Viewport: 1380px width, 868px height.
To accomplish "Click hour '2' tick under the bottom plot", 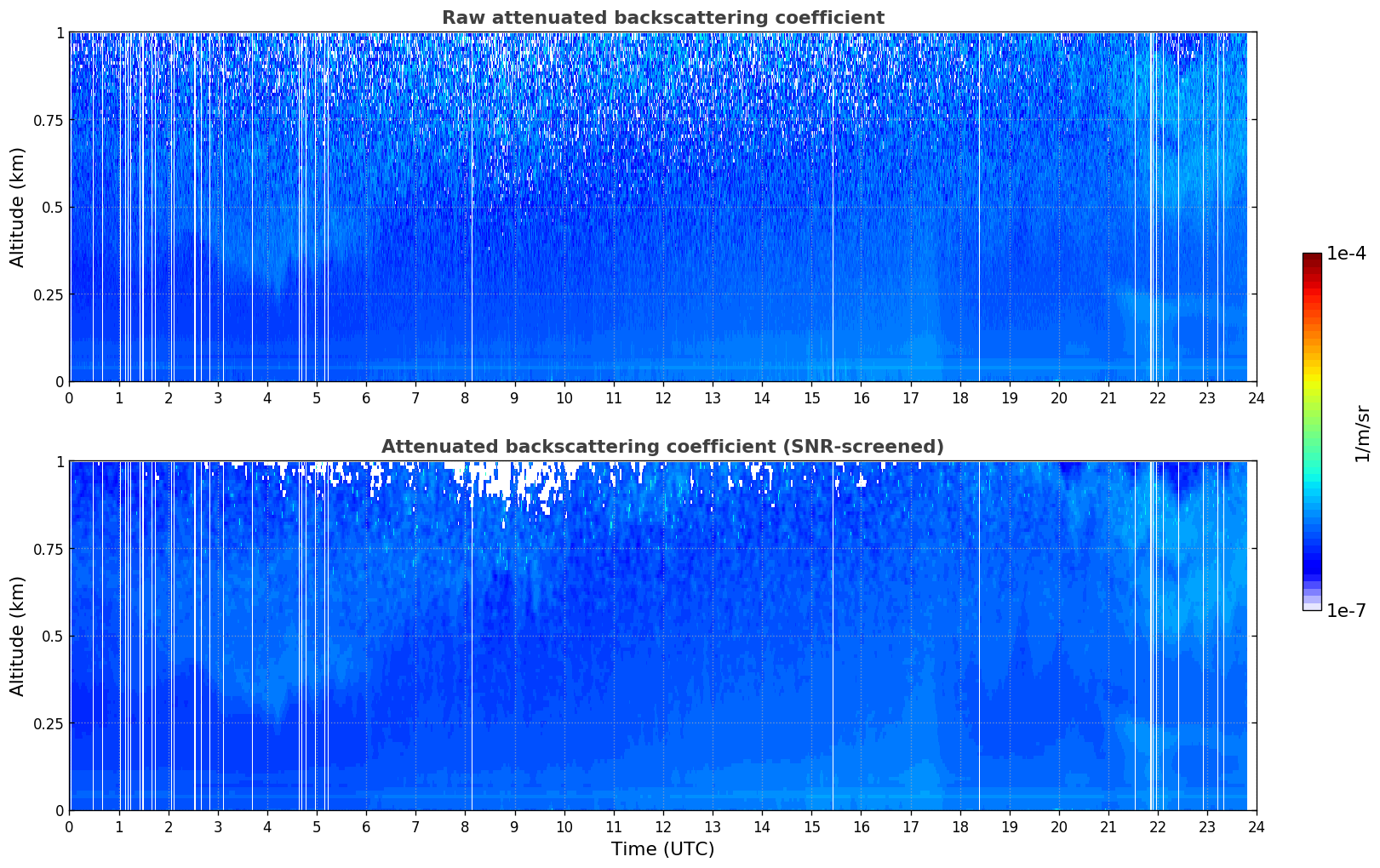I will pyautogui.click(x=169, y=827).
